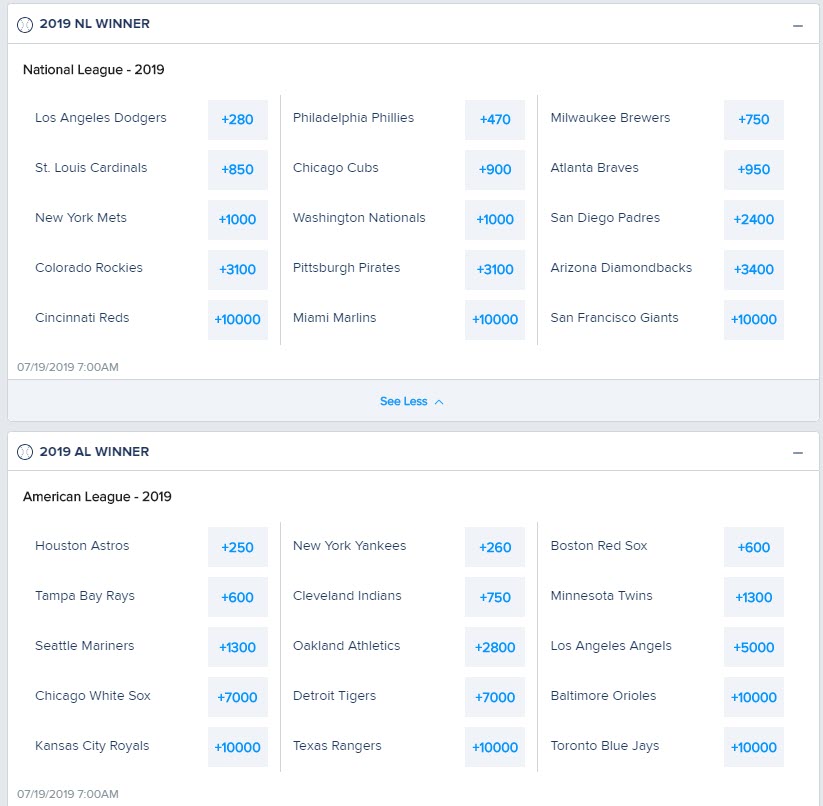Choose Miami Marlins +10000 odds
This screenshot has height=806, width=823.
495,320
